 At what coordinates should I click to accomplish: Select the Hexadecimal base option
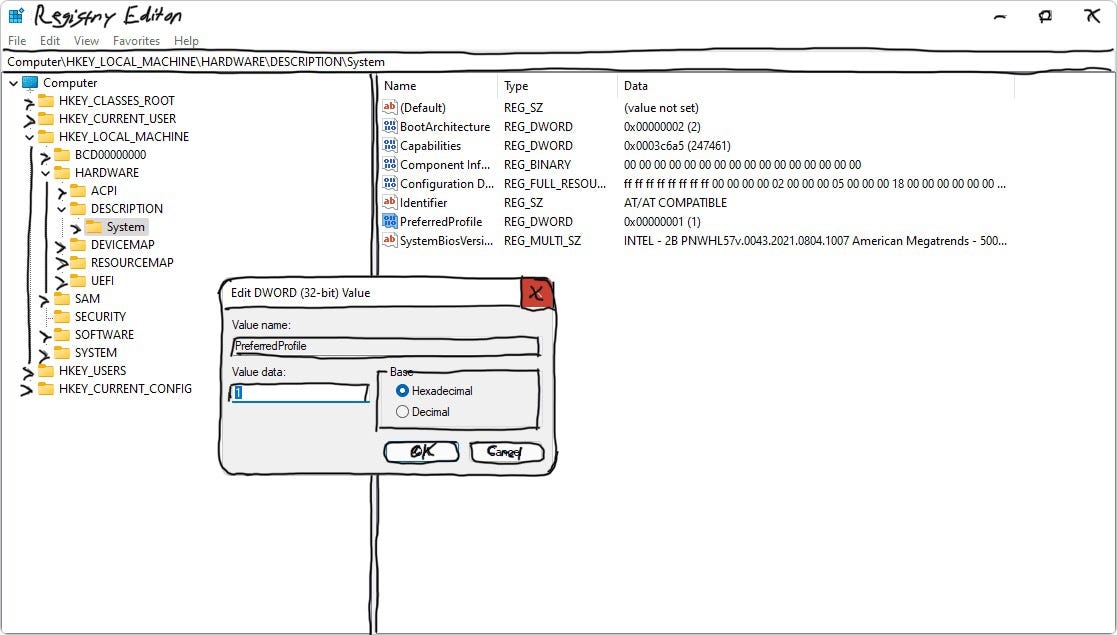click(402, 392)
